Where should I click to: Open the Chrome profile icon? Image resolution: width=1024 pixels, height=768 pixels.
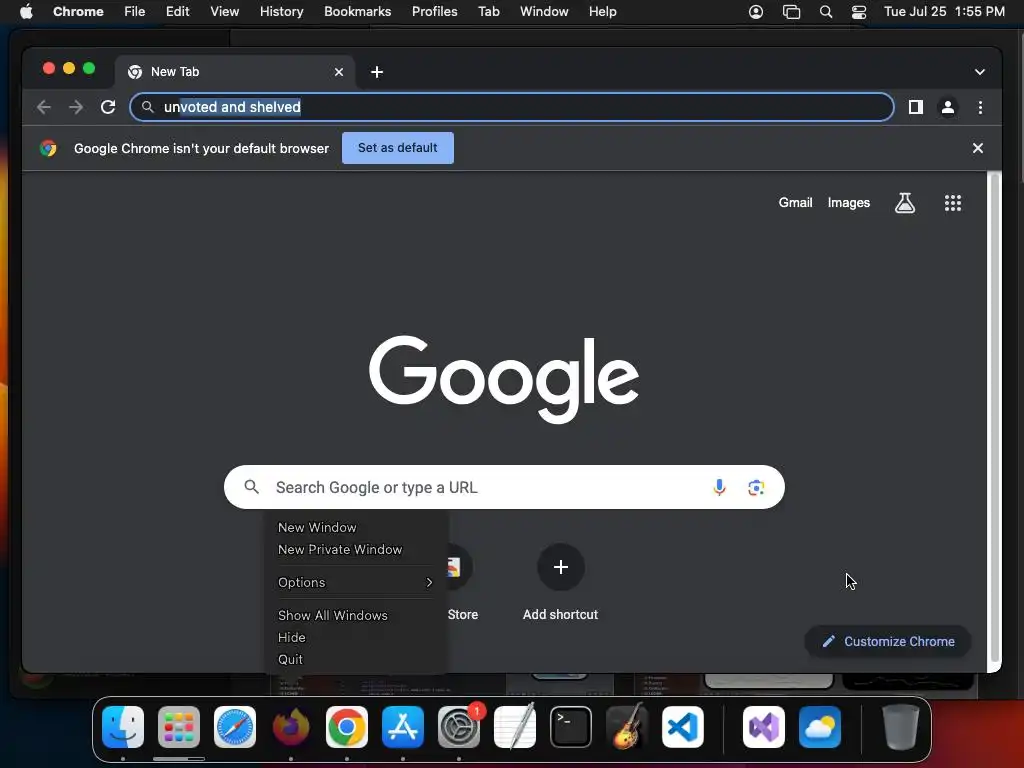[948, 107]
